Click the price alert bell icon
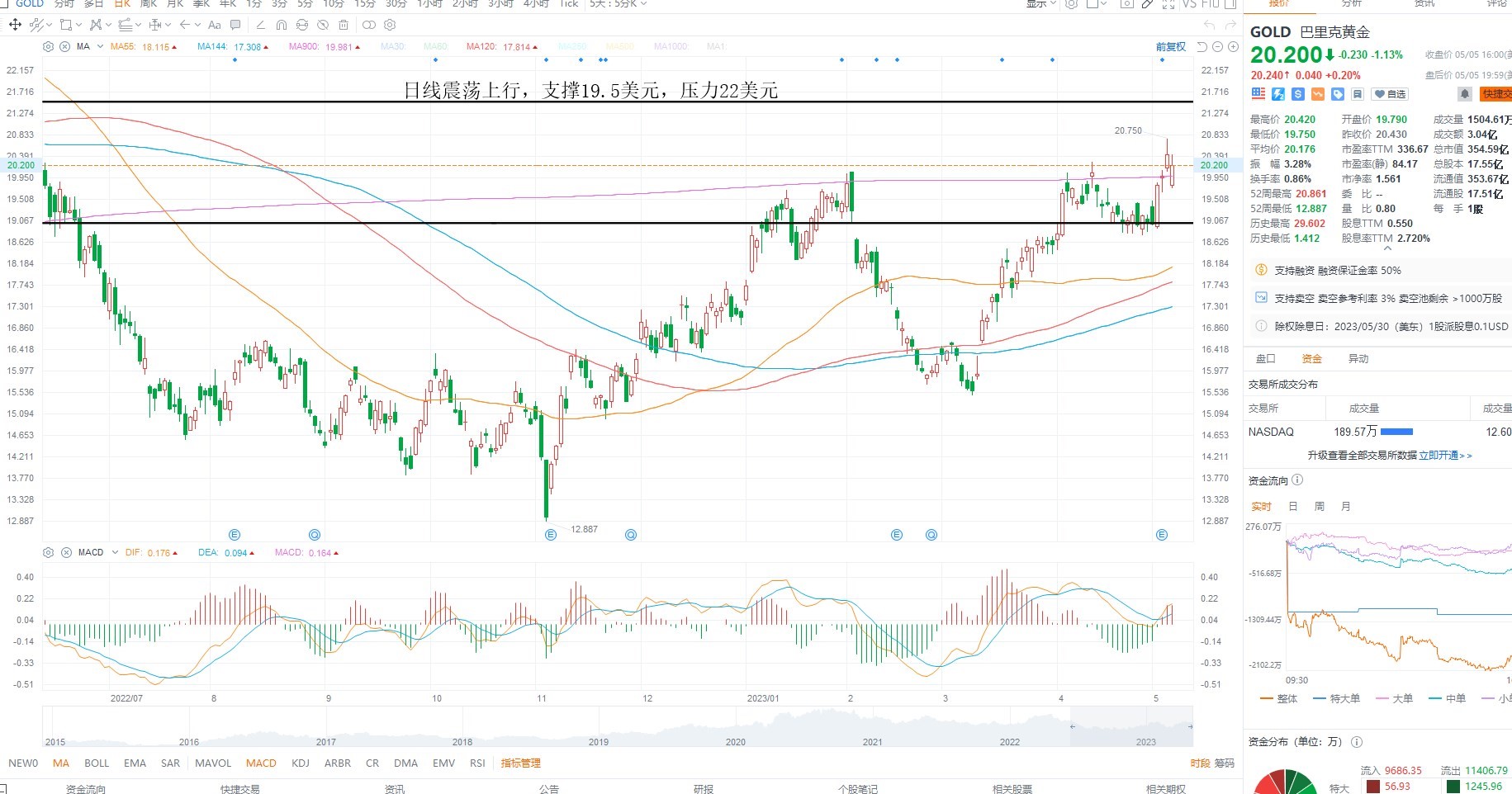 coord(1464,94)
